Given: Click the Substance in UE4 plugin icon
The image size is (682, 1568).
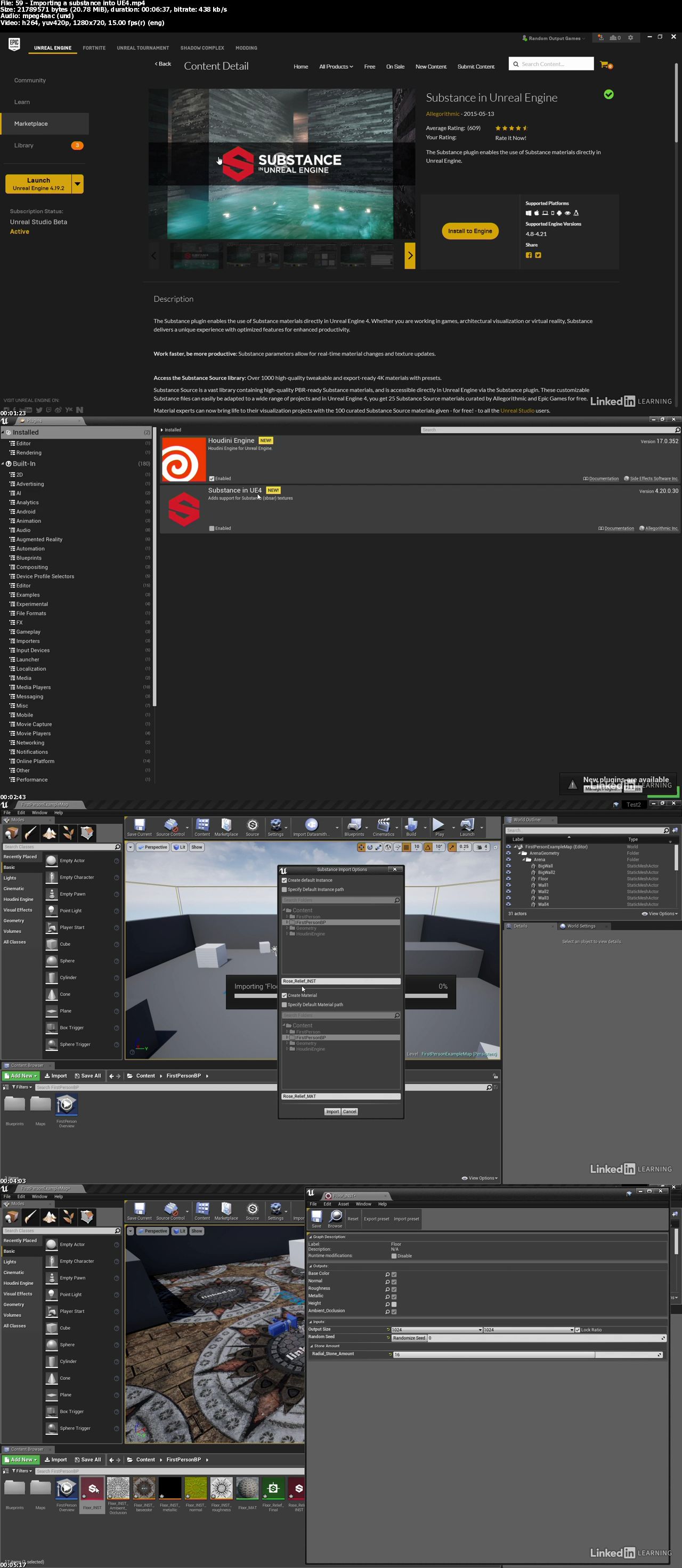Looking at the screenshot, I should (184, 510).
